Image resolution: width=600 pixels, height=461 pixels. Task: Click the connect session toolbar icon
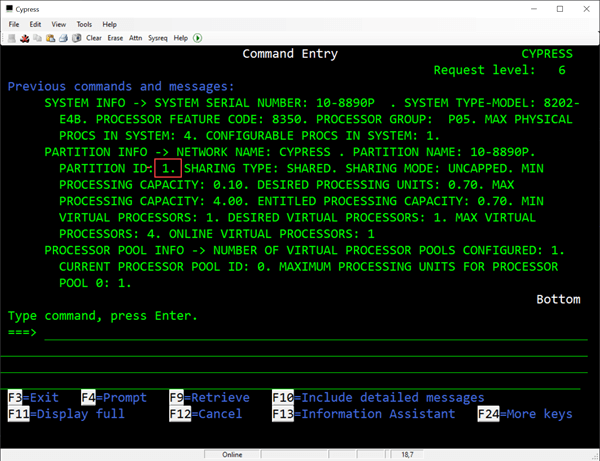tap(12, 38)
